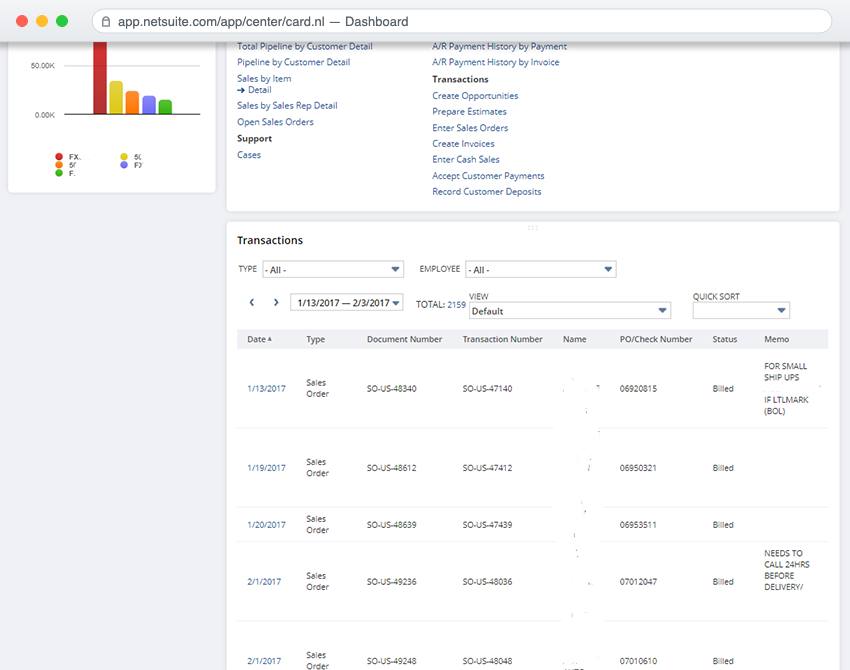Click transaction number SO-US-48036
Viewport: 850px width, 670px height.
[487, 582]
